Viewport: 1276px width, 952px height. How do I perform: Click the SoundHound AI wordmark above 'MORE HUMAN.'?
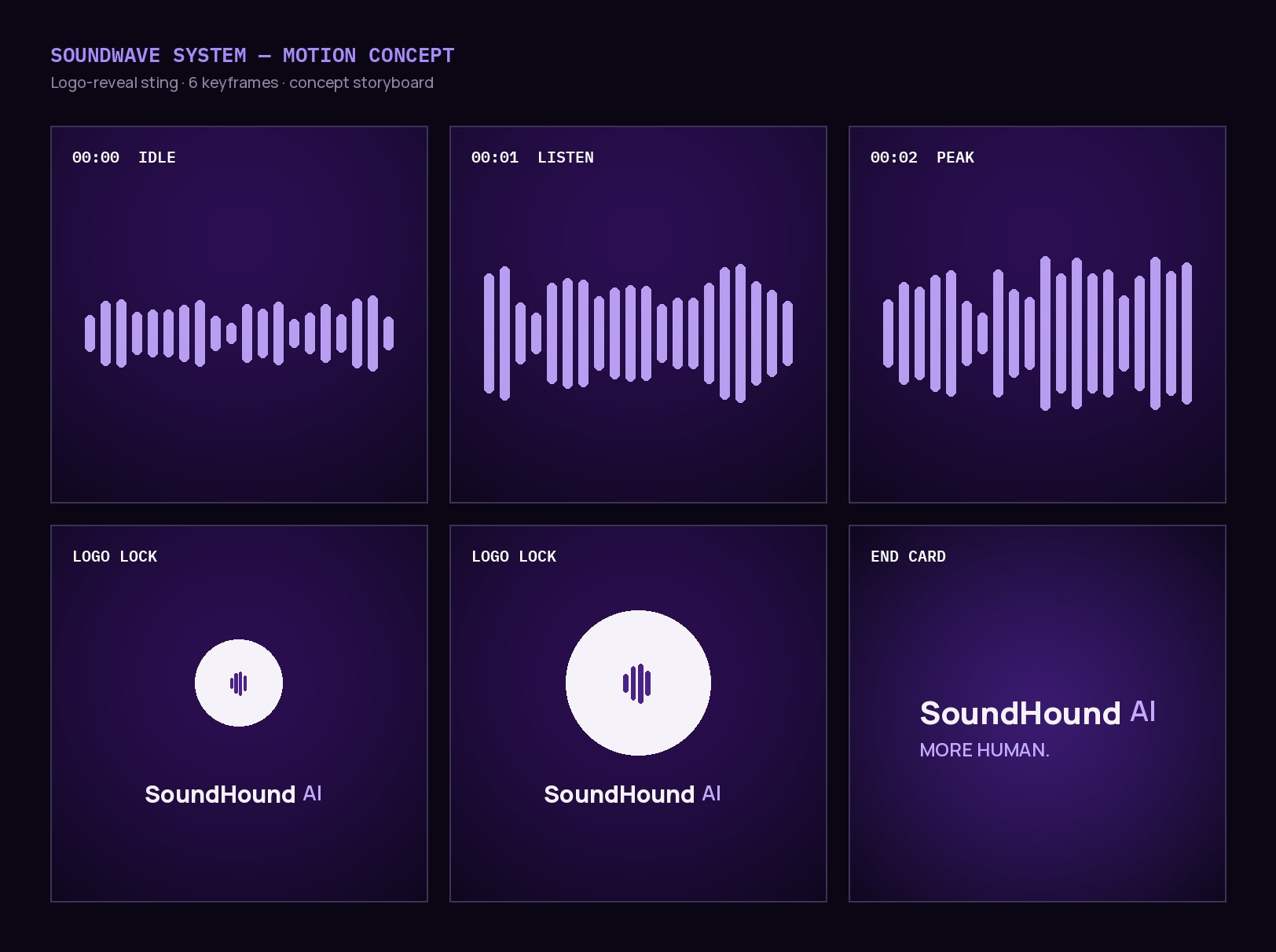(x=1038, y=712)
